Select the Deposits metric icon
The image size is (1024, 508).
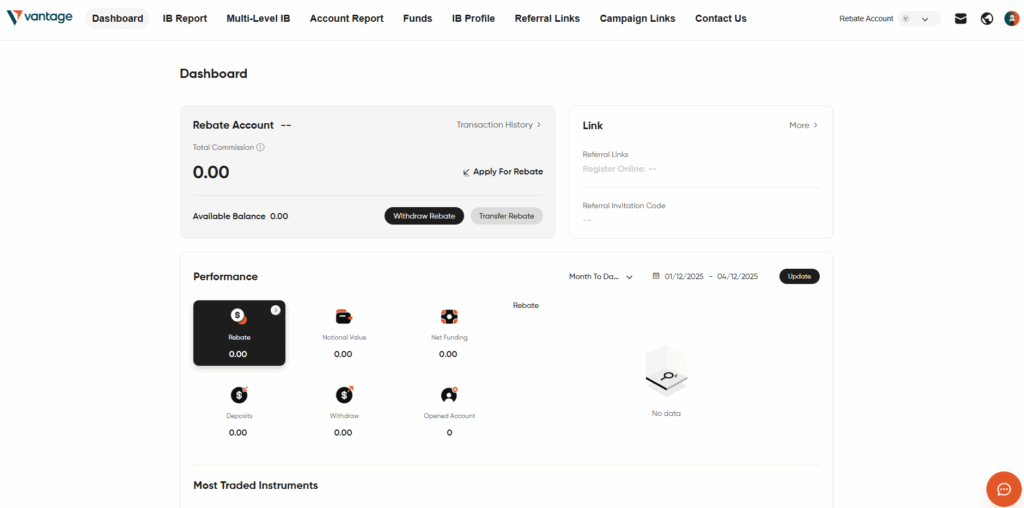238,395
